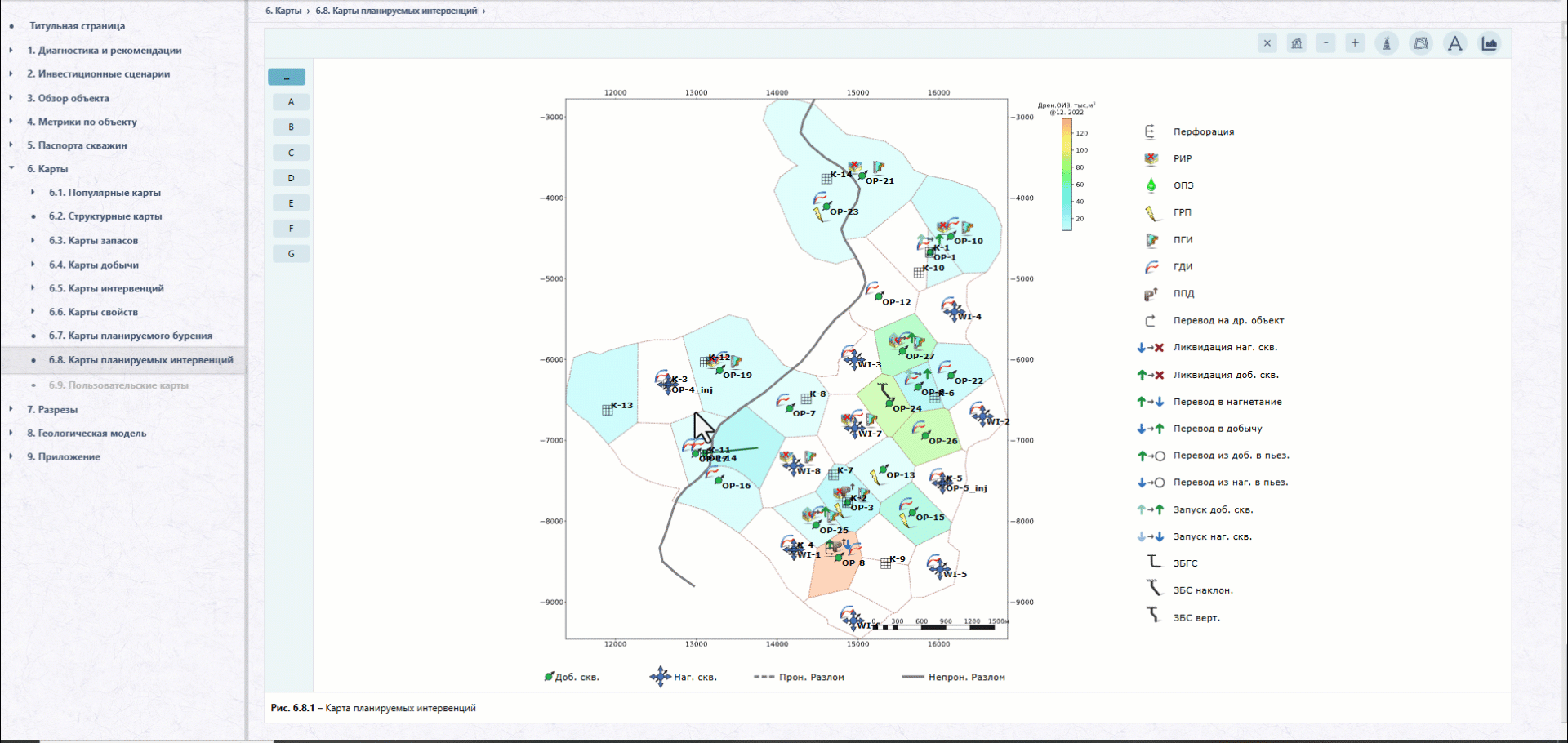The width and height of the screenshot is (1568, 743).
Task: Click the area chart icon
Action: pos(1490,44)
